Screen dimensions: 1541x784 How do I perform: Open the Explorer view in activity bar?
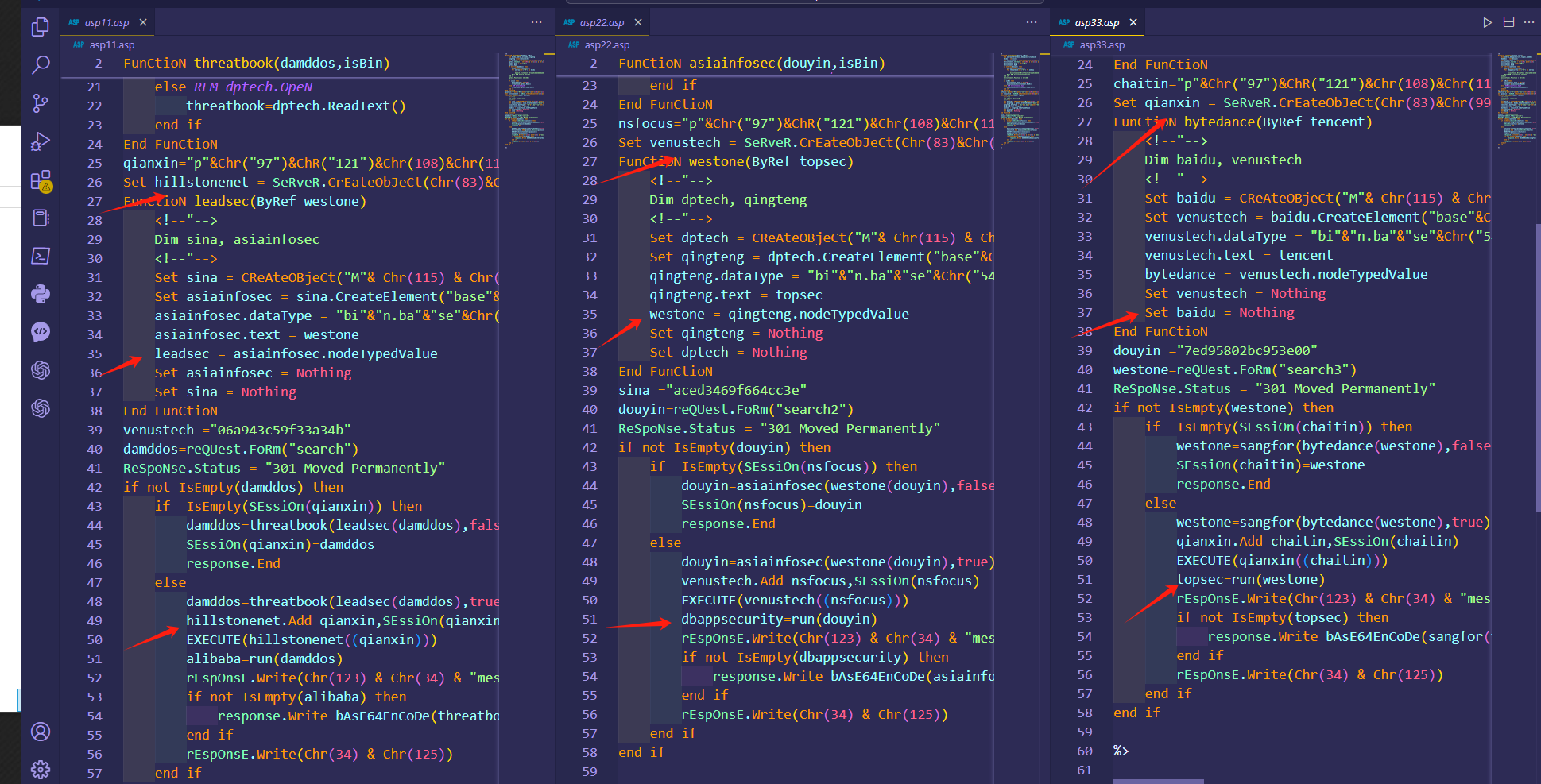click(41, 28)
